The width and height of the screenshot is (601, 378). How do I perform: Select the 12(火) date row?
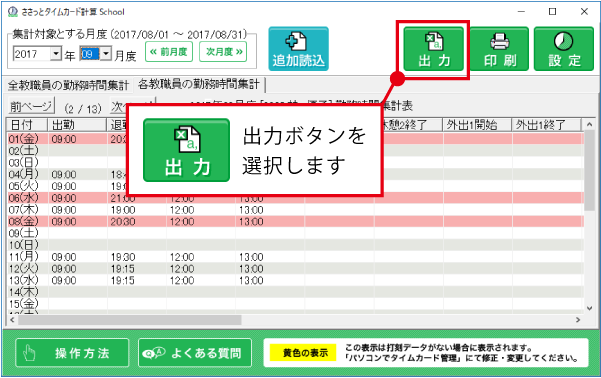click(x=296, y=269)
